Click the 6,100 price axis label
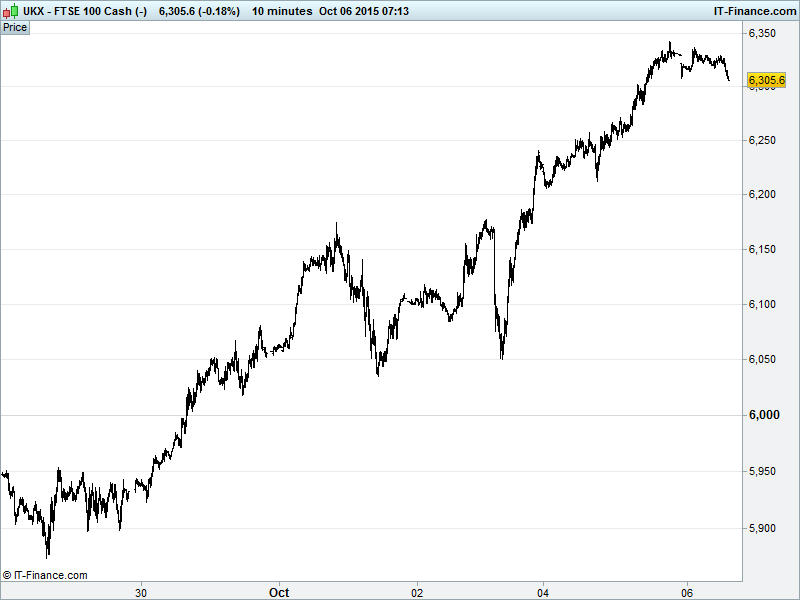Viewport: 800px width, 600px height. pos(763,304)
